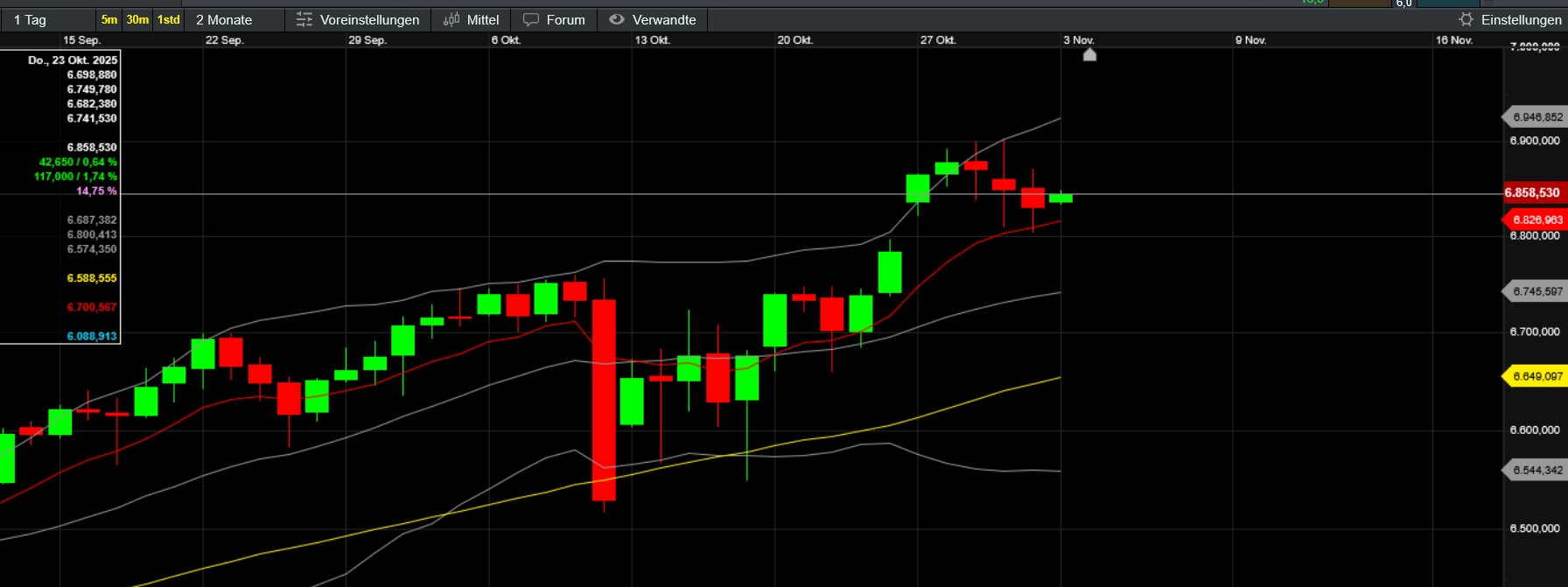The width and height of the screenshot is (1568, 587).
Task: Open the Mittel chart size menu
Action: [472, 19]
